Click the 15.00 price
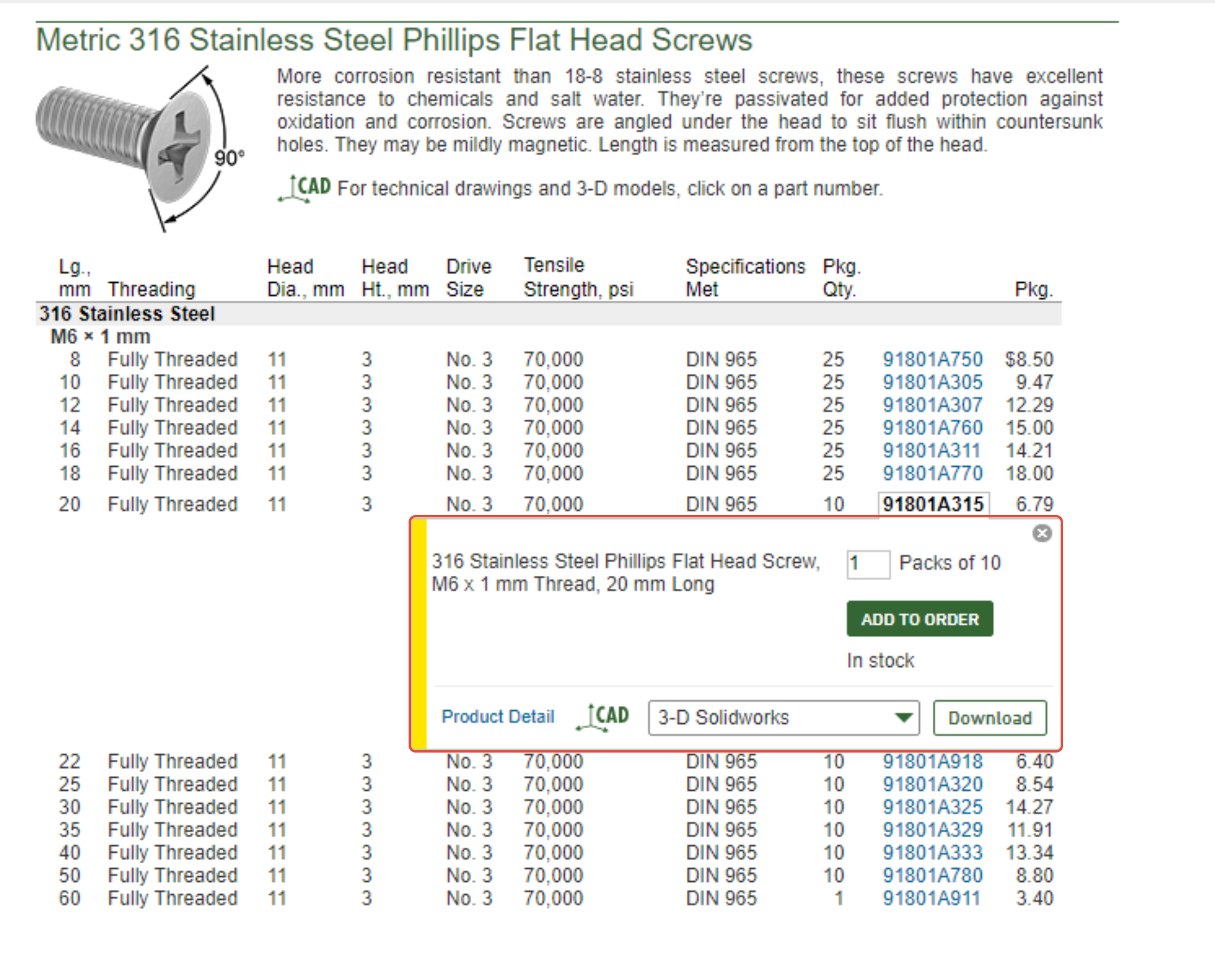Viewport: 1215px width, 980px height. click(1029, 427)
